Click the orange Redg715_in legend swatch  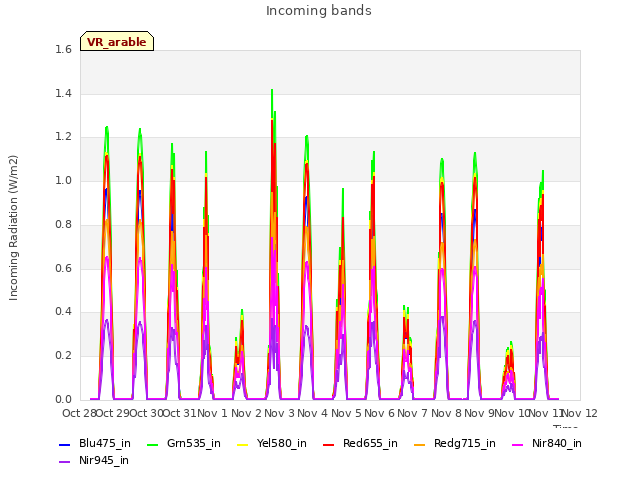click(420, 444)
